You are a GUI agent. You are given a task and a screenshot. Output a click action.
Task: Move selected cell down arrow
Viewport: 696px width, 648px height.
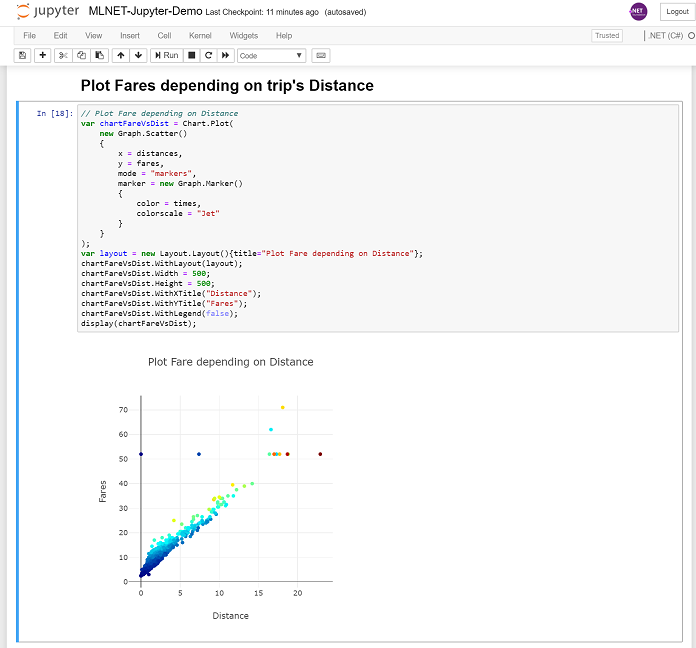tap(138, 55)
